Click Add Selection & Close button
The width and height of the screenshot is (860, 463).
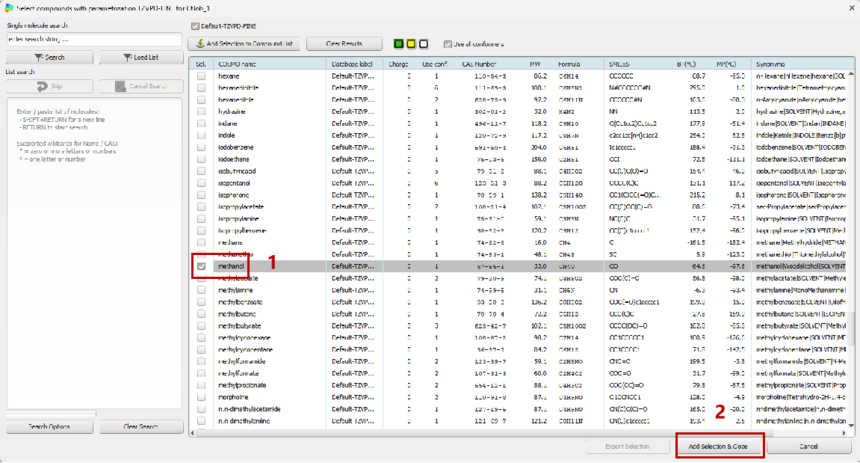click(x=718, y=446)
